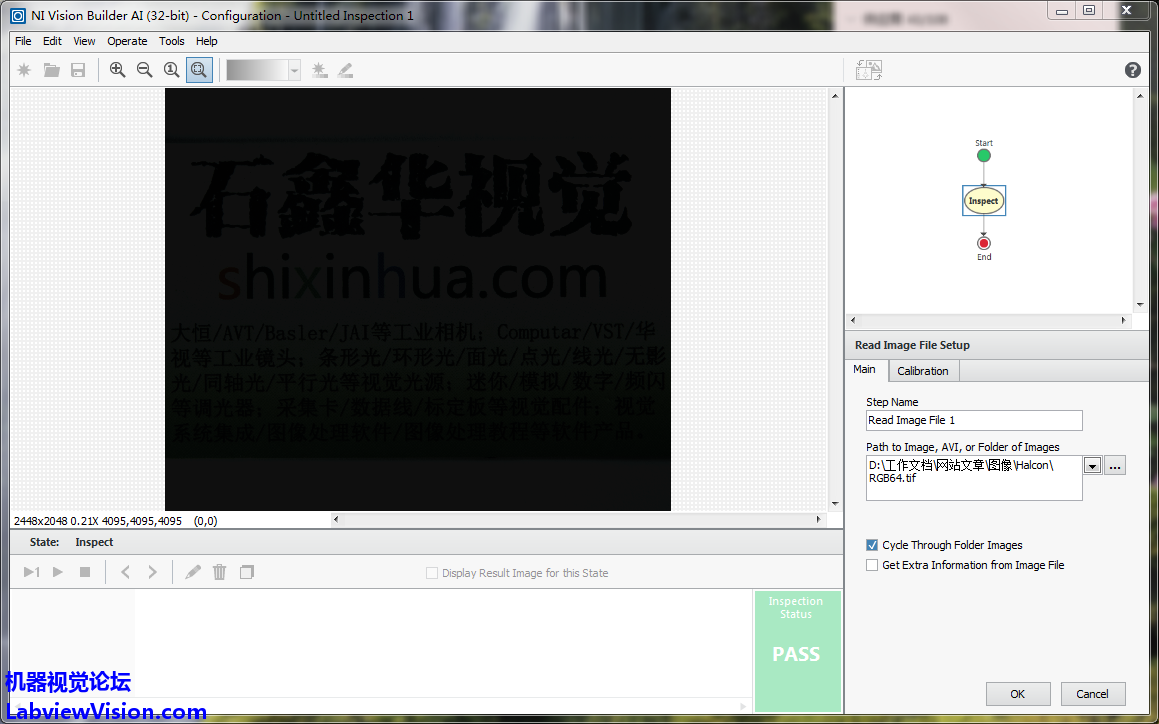Click the NI Vision Builder app icon

pyautogui.click(x=18, y=15)
